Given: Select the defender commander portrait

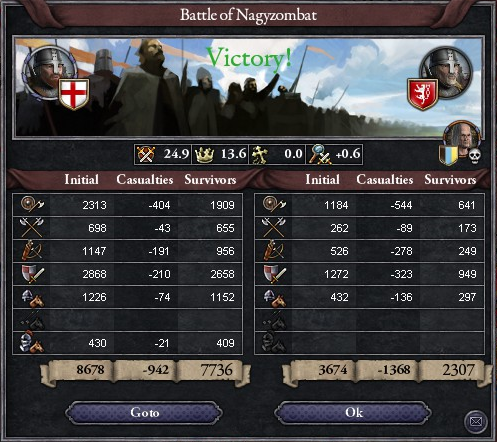Looking at the screenshot, I should tap(446, 73).
